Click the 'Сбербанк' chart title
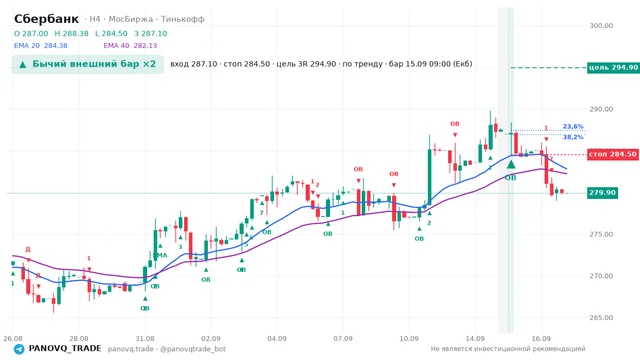This screenshot has width=640, height=360. 46,19
